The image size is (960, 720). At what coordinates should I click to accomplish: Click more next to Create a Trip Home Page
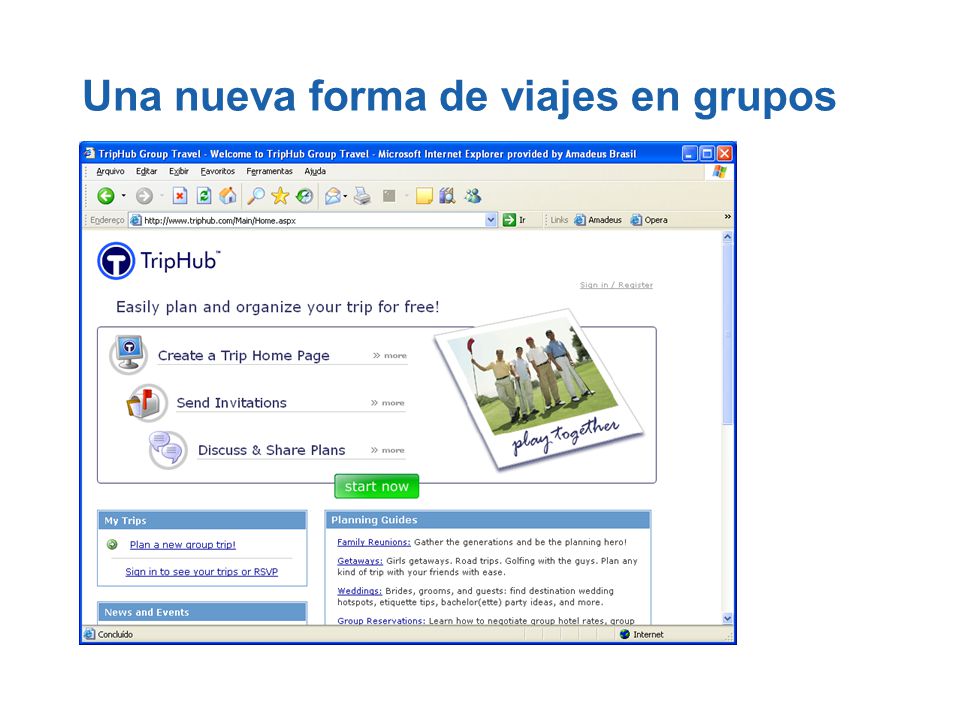tap(390, 355)
